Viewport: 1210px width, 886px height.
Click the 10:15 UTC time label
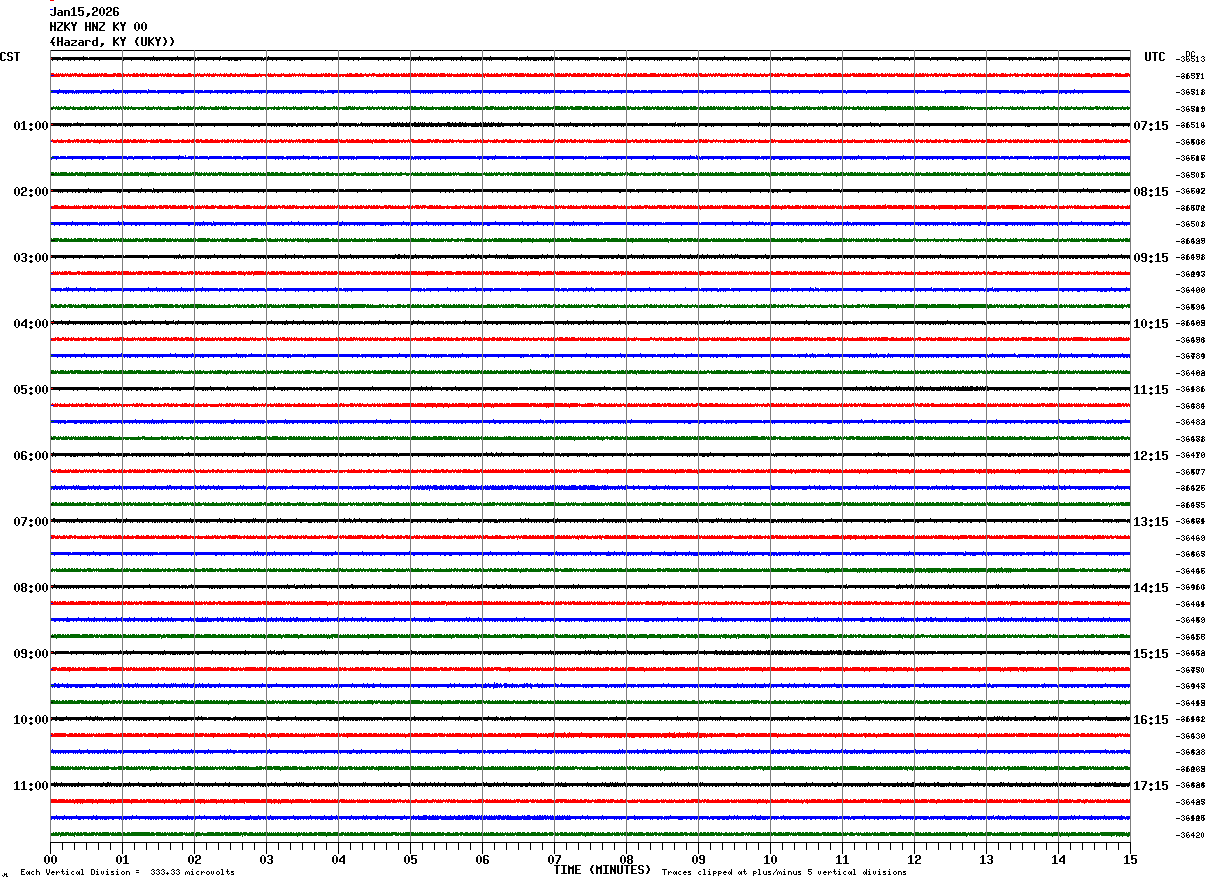(x=1151, y=324)
